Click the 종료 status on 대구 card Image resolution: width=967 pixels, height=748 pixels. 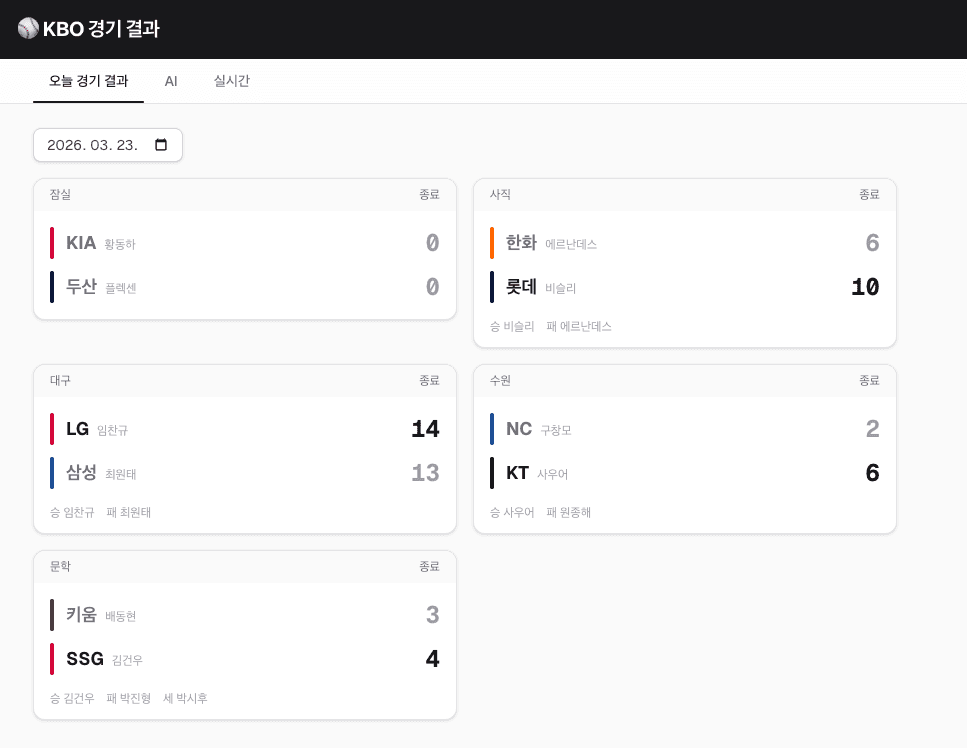[x=429, y=381]
